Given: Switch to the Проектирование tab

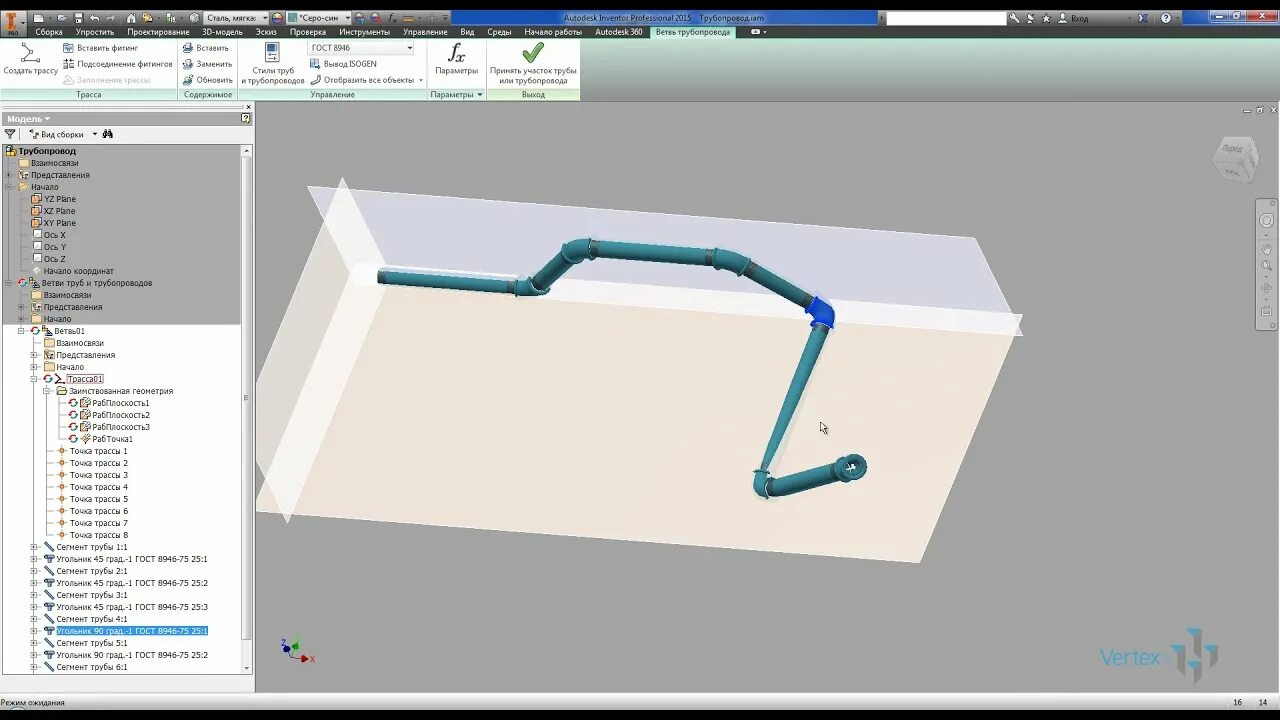Looking at the screenshot, I should click(x=158, y=32).
